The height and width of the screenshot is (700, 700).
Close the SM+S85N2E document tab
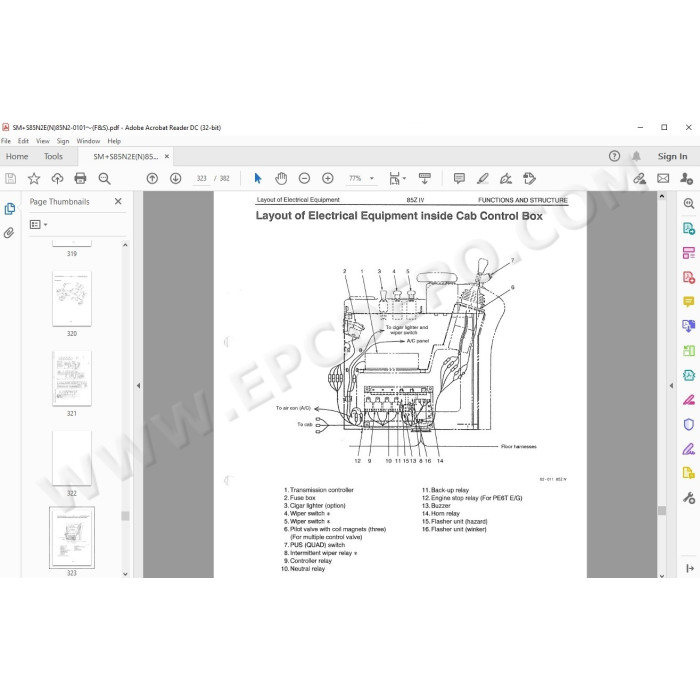[x=167, y=156]
